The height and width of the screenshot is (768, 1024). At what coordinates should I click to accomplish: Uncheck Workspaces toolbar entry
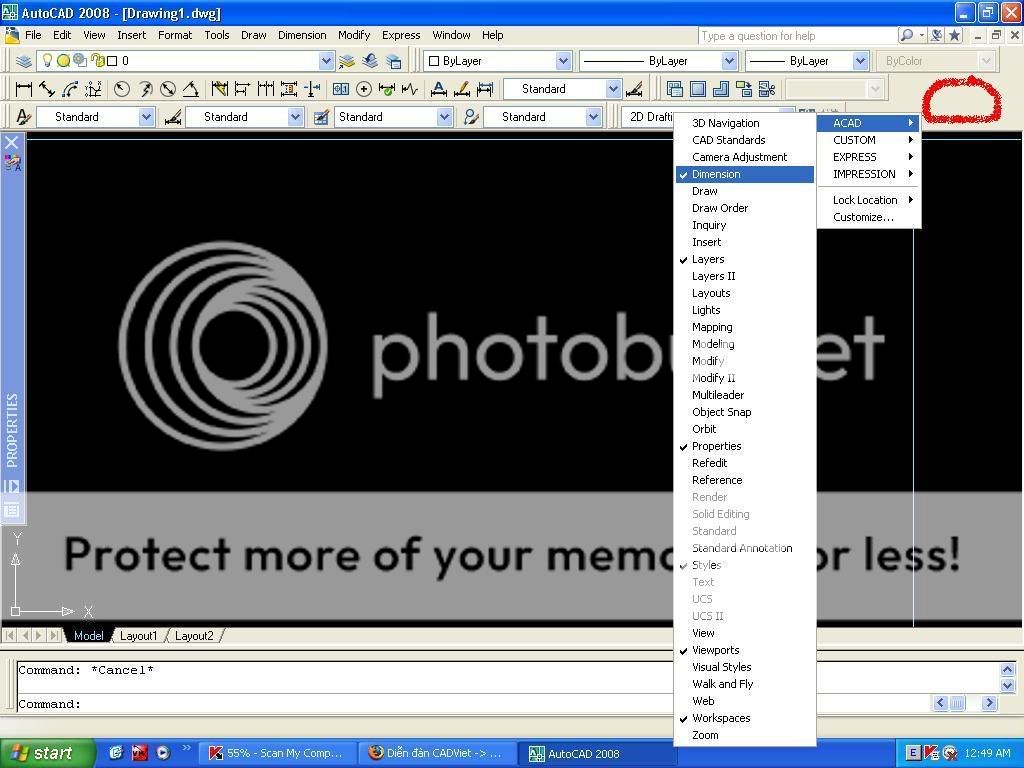point(744,718)
